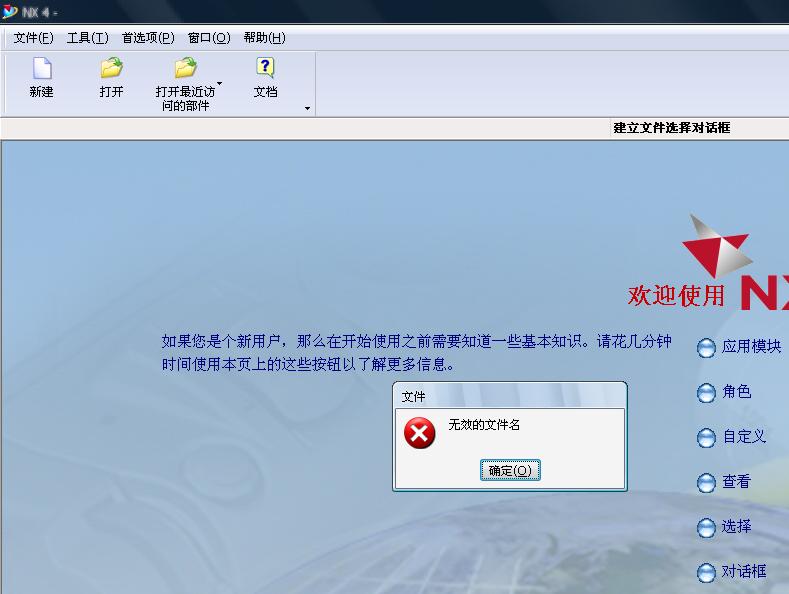The height and width of the screenshot is (594, 789).
Task: Click the 欢迎使用 welcome heading
Action: (676, 295)
